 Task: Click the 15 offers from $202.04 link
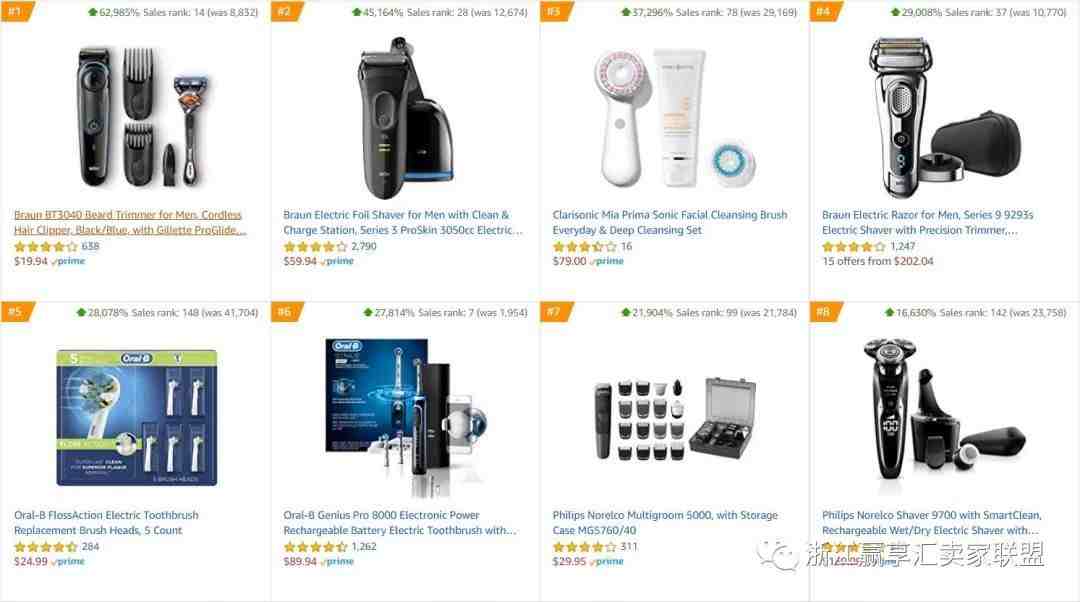(x=878, y=262)
